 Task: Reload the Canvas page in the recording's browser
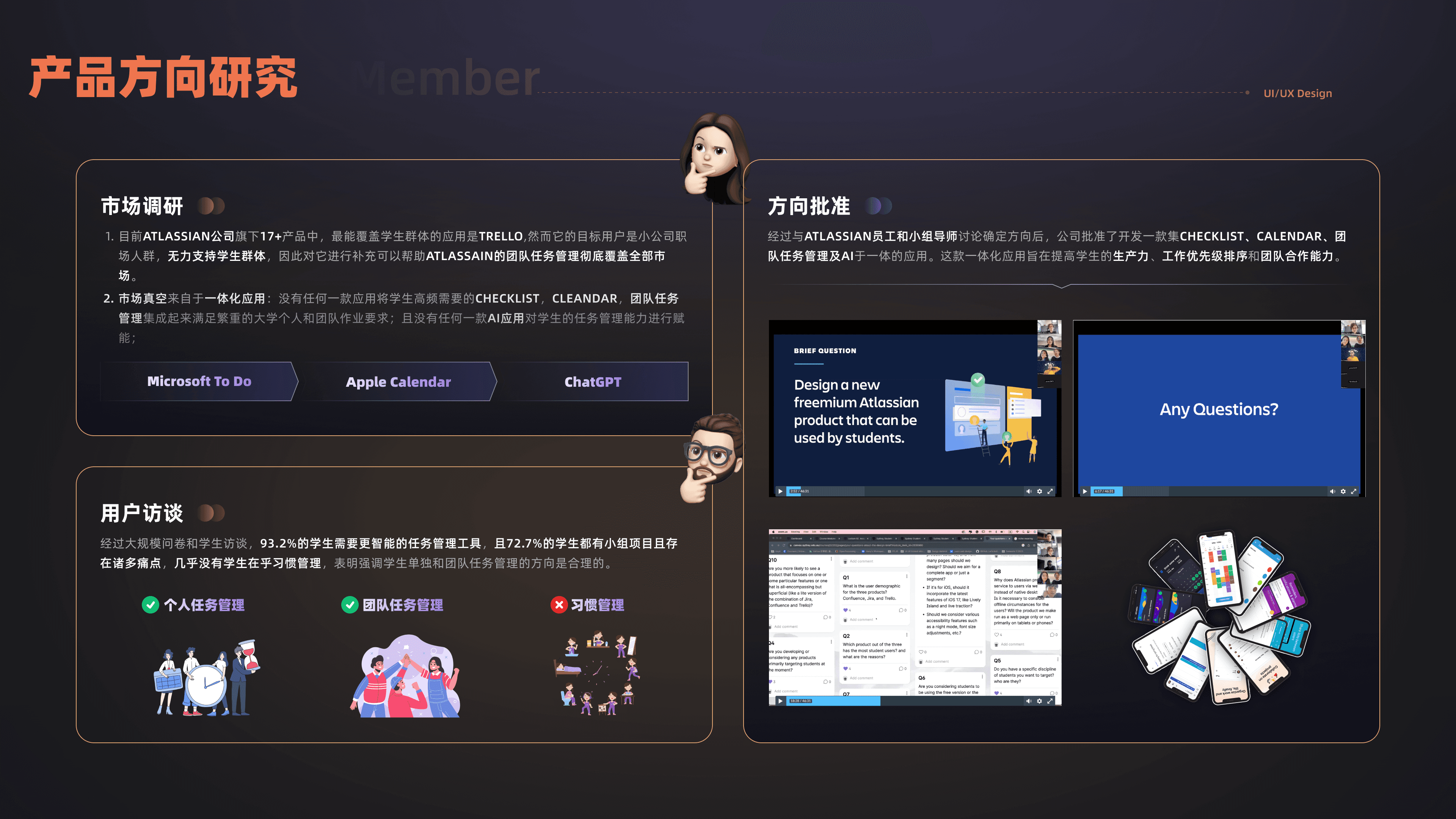tap(784, 546)
